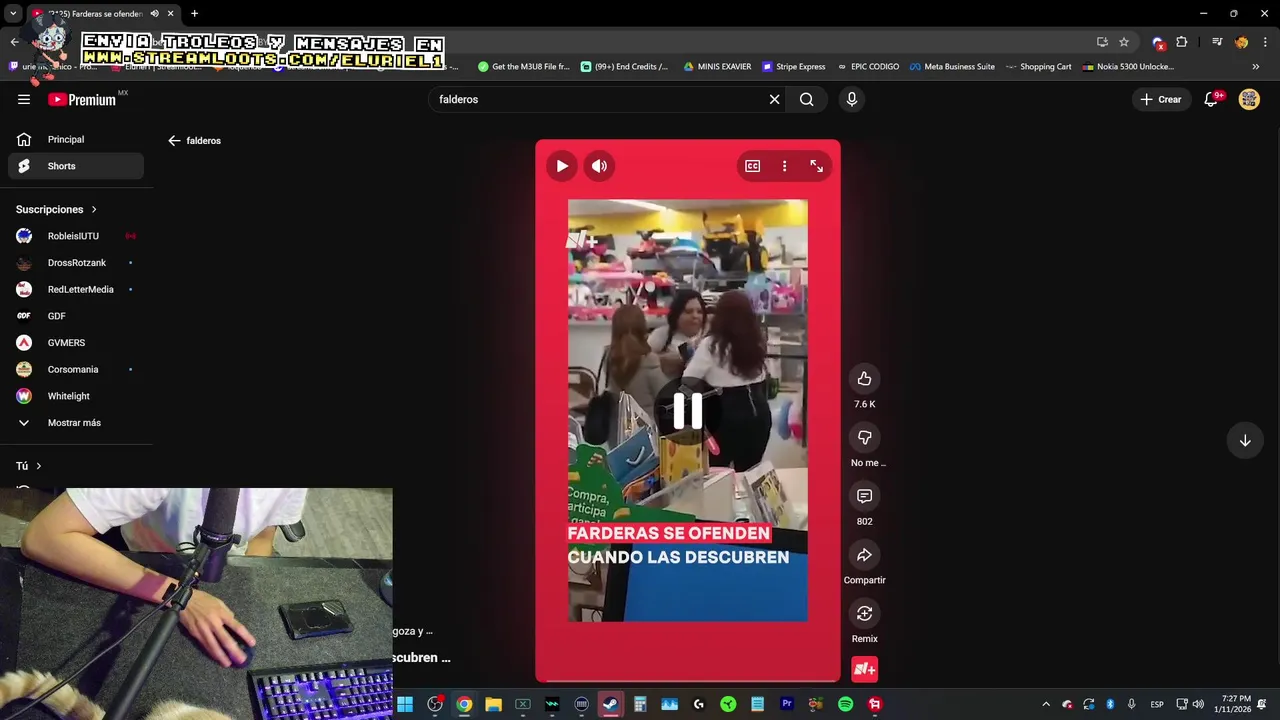This screenshot has height=720, width=1280.
Task: Open Stripe Express bookmark
Action: pos(794,67)
